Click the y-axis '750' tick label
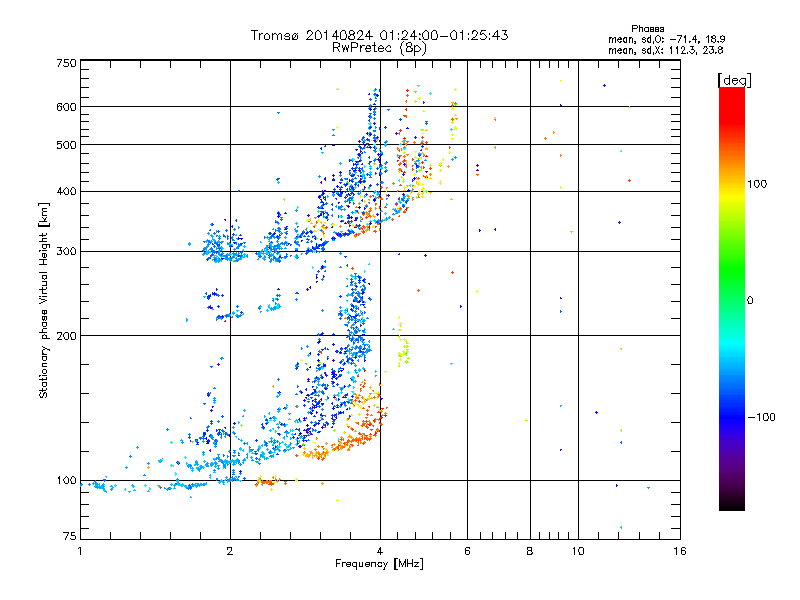 pos(66,63)
